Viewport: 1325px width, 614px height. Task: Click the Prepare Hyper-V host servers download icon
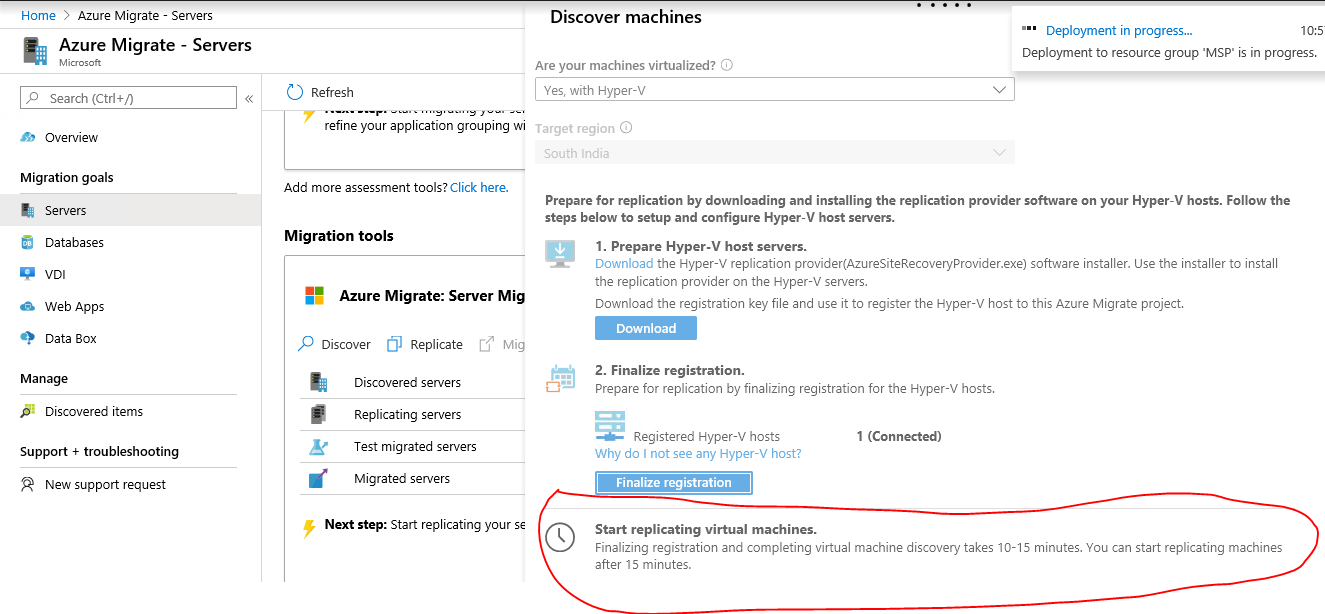click(560, 253)
